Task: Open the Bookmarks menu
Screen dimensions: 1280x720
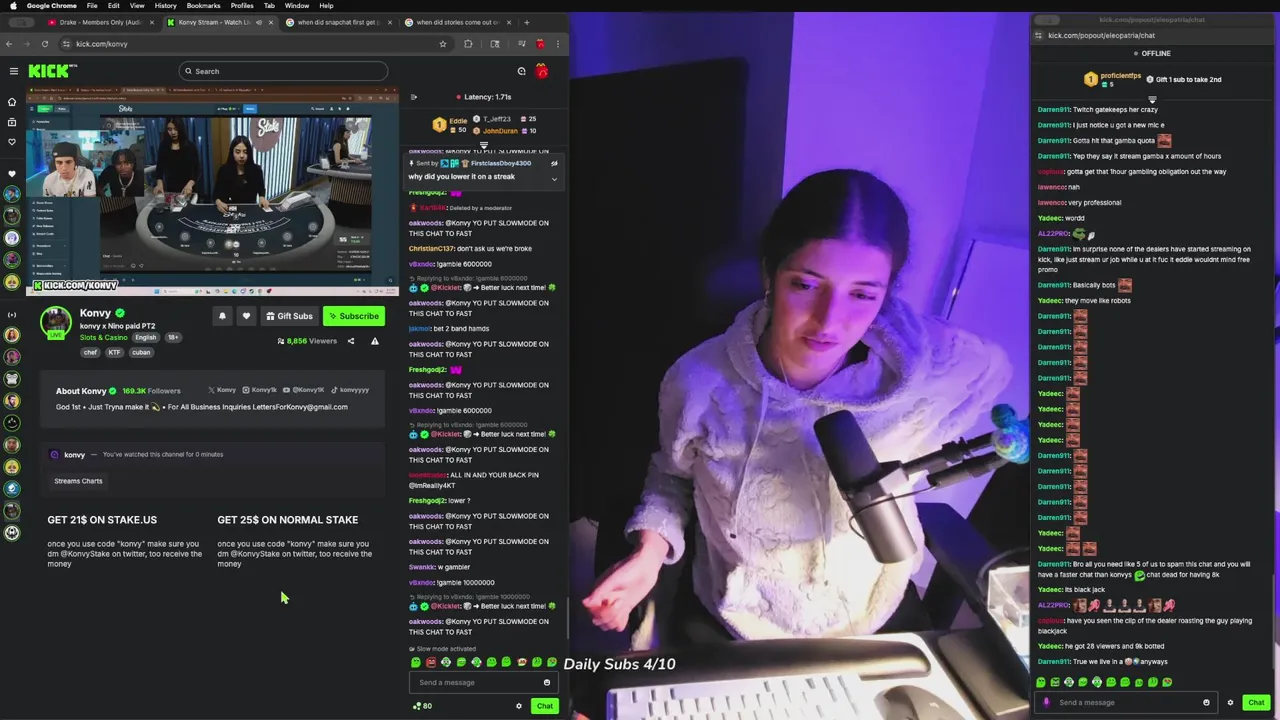Action: coord(203,6)
